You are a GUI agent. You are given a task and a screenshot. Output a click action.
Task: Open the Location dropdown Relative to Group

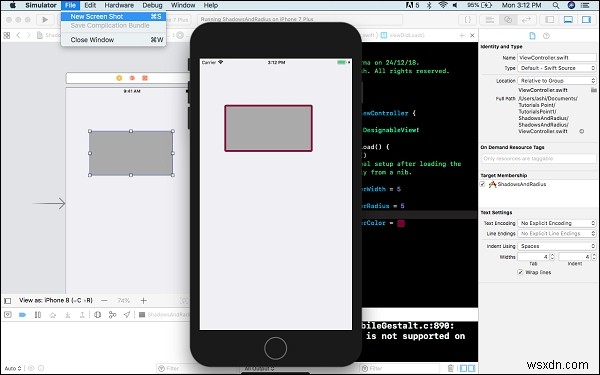point(557,81)
